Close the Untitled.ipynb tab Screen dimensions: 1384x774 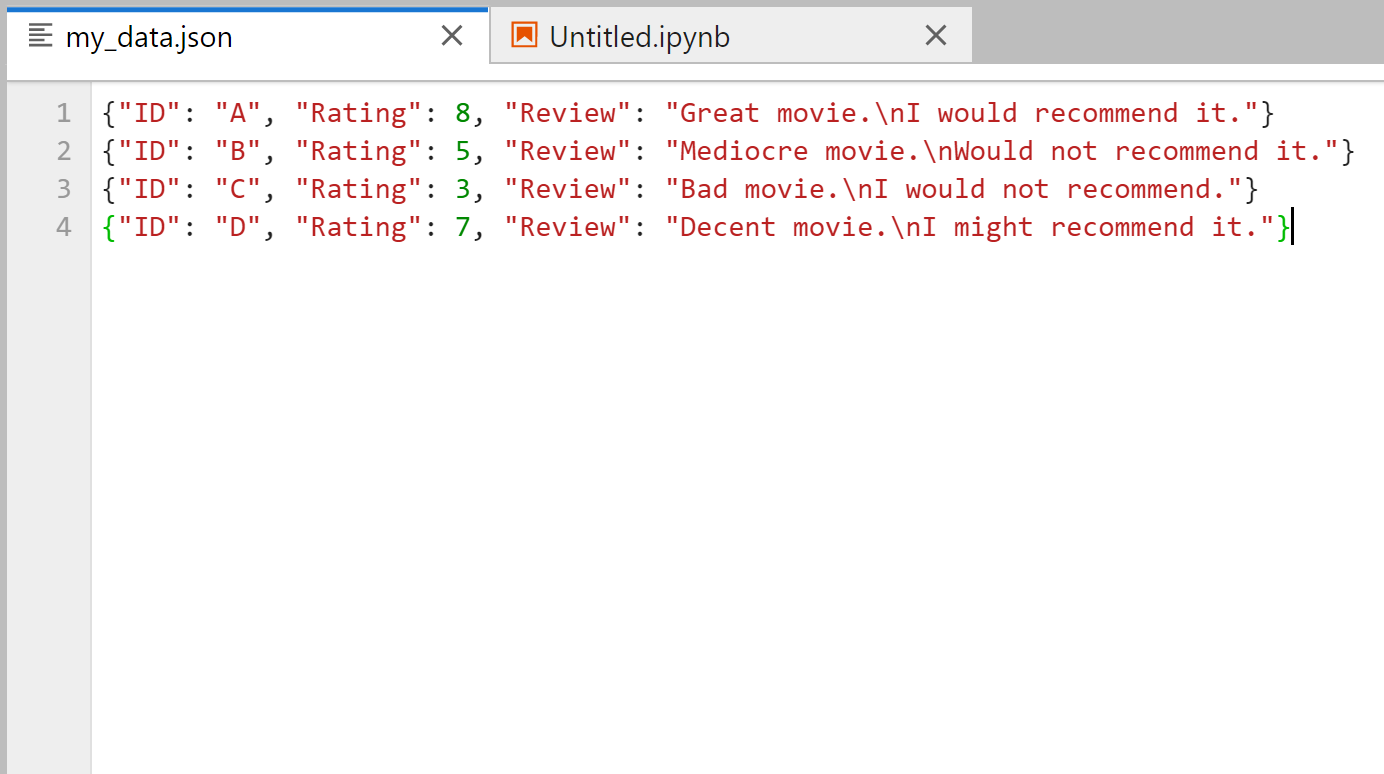coord(936,34)
